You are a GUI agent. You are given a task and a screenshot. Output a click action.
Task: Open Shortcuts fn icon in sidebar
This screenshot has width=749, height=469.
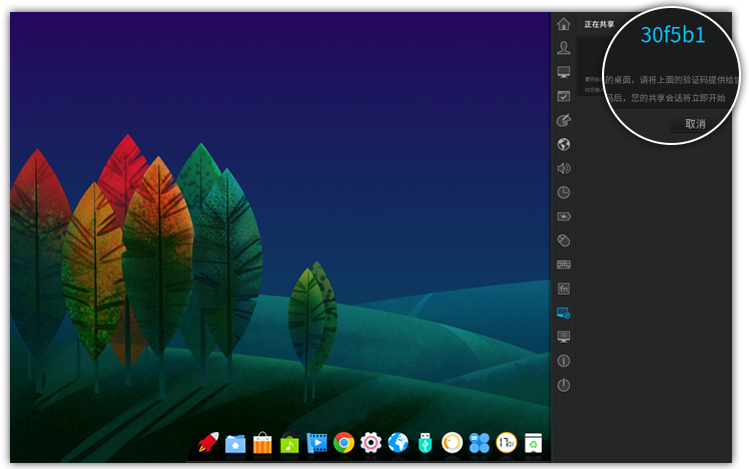[564, 288]
